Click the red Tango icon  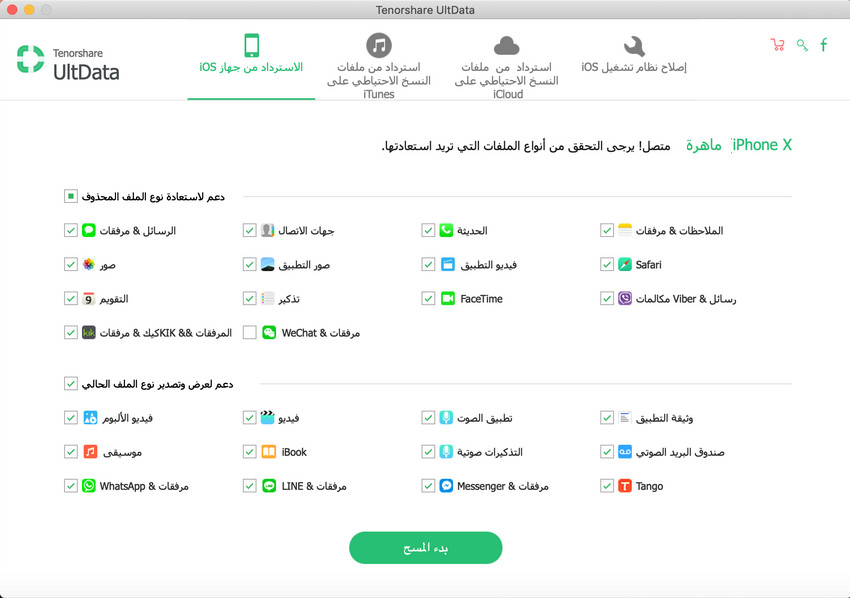[x=625, y=486]
